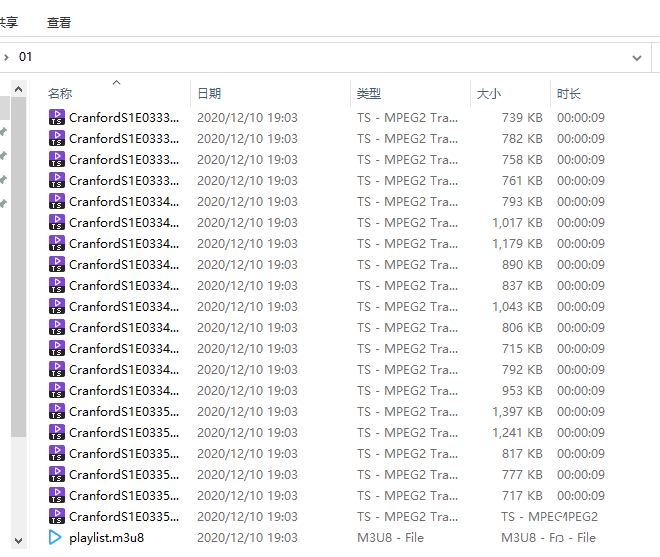Select the TS icon of the 782 KB file
This screenshot has width=660, height=557.
coord(57,139)
